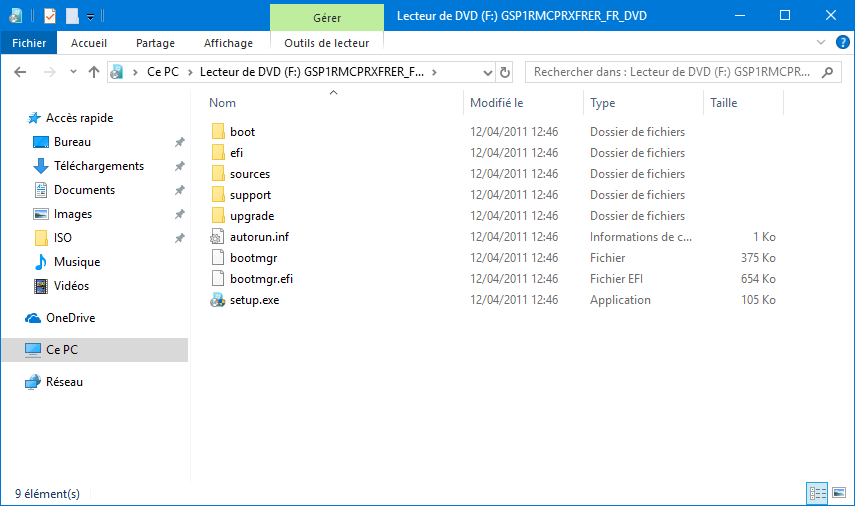Click the Properties icon in quick access toolbar

click(50, 16)
